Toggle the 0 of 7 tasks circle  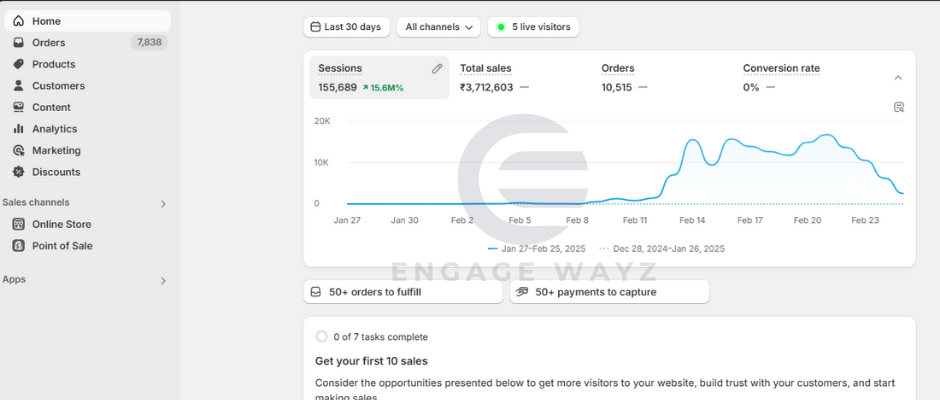coord(321,337)
